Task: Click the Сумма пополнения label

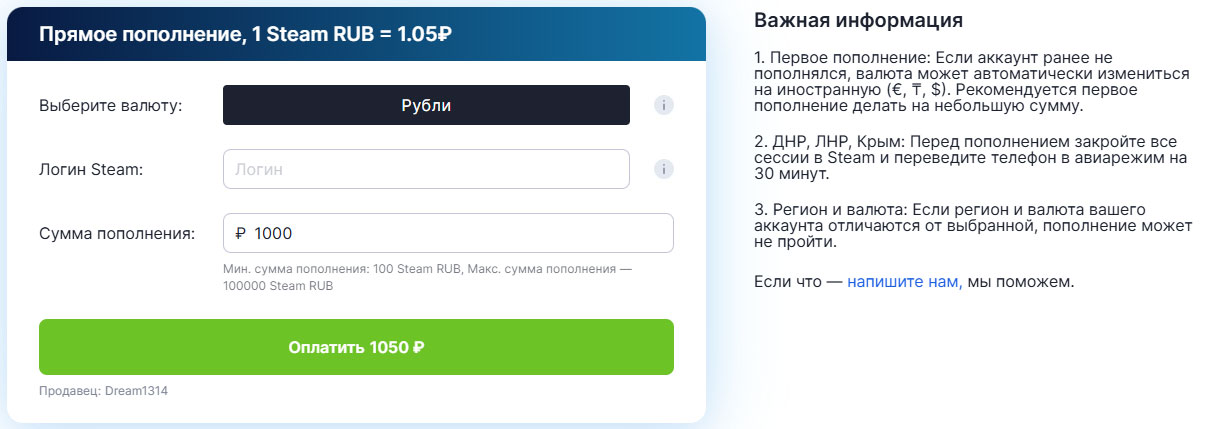Action: click(x=117, y=233)
